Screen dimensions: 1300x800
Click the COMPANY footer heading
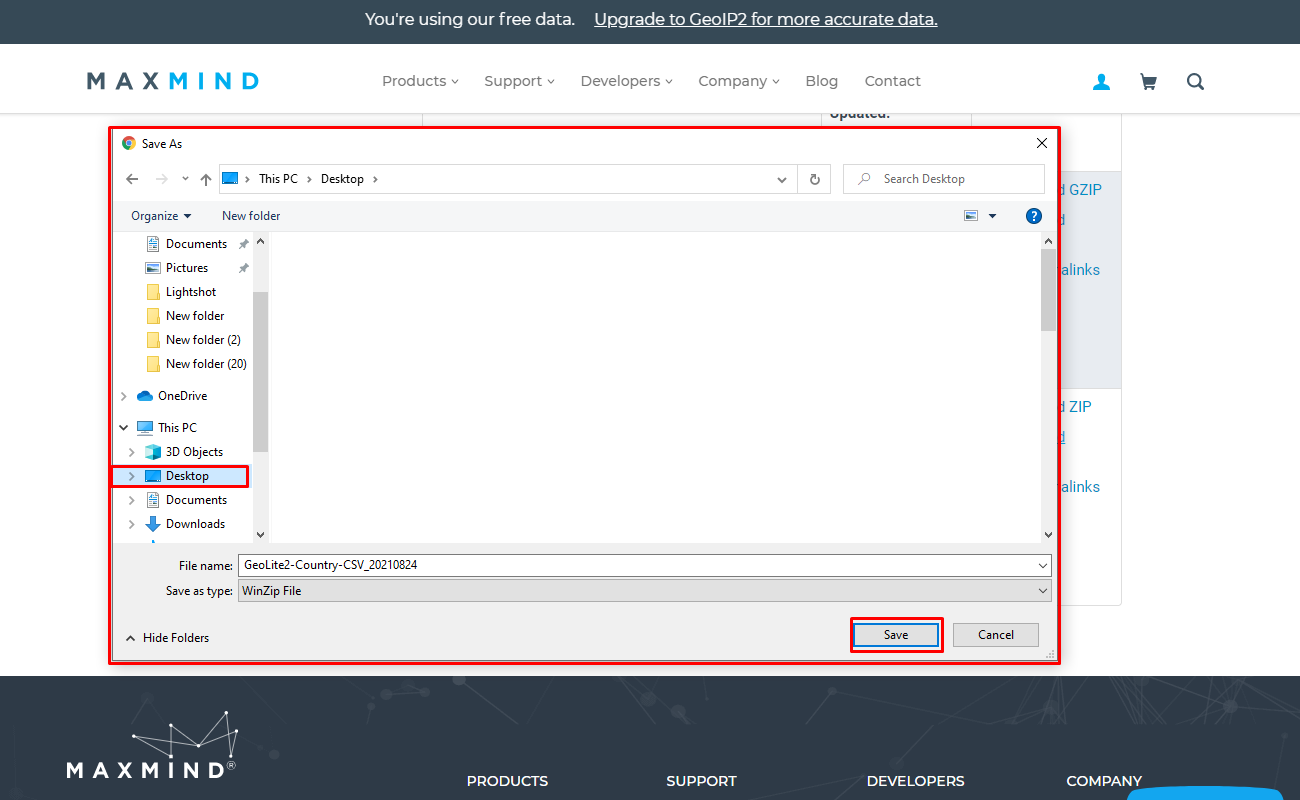pos(1104,781)
